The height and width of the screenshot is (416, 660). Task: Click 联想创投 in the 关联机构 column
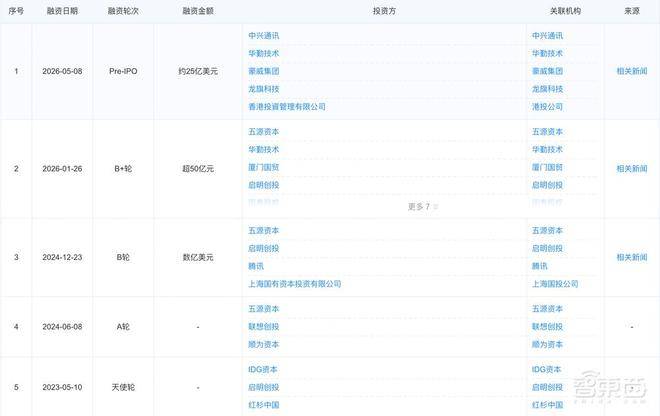(x=547, y=327)
